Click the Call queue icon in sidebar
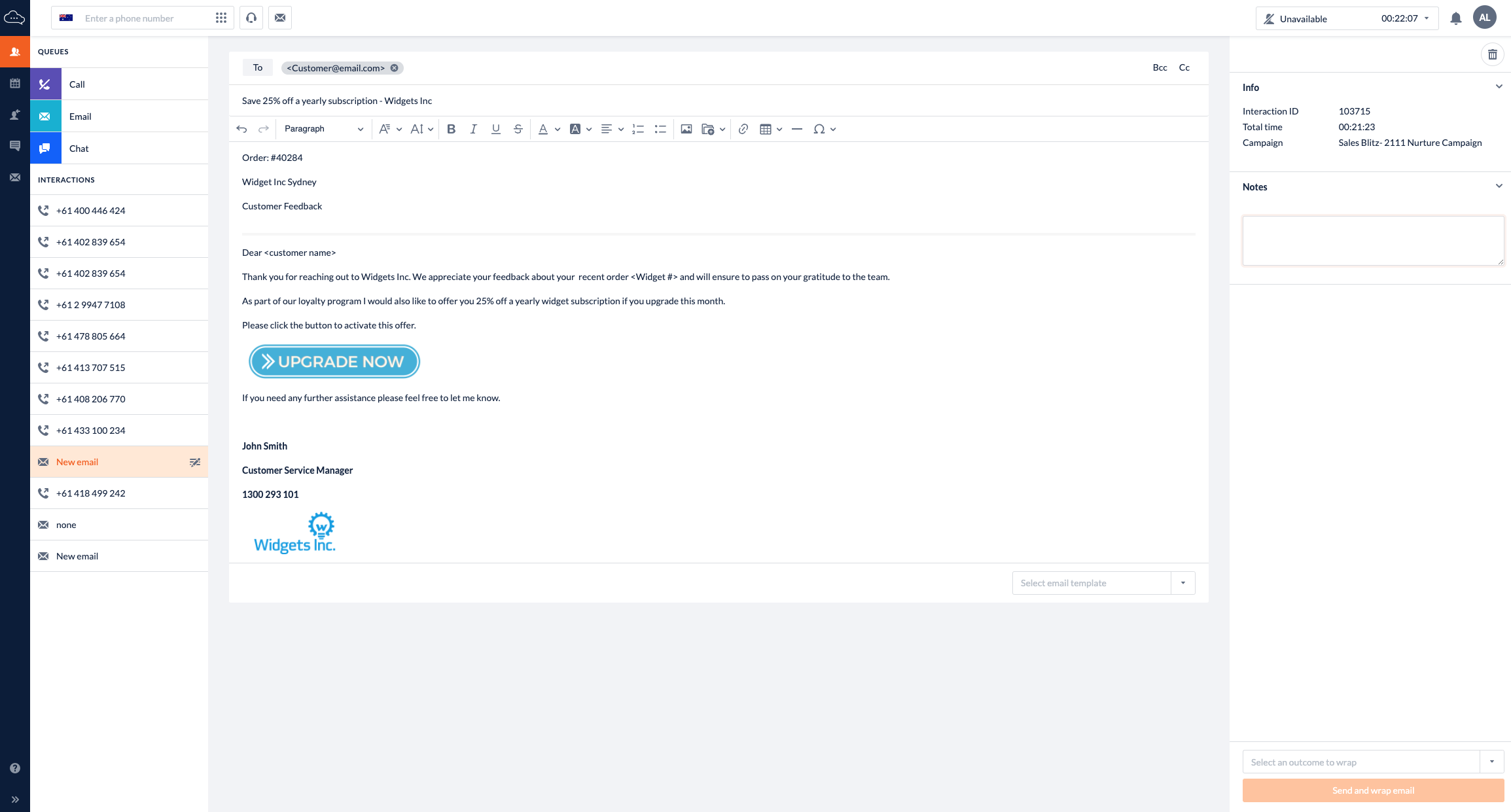Viewport: 1511px width, 812px height. click(x=45, y=84)
